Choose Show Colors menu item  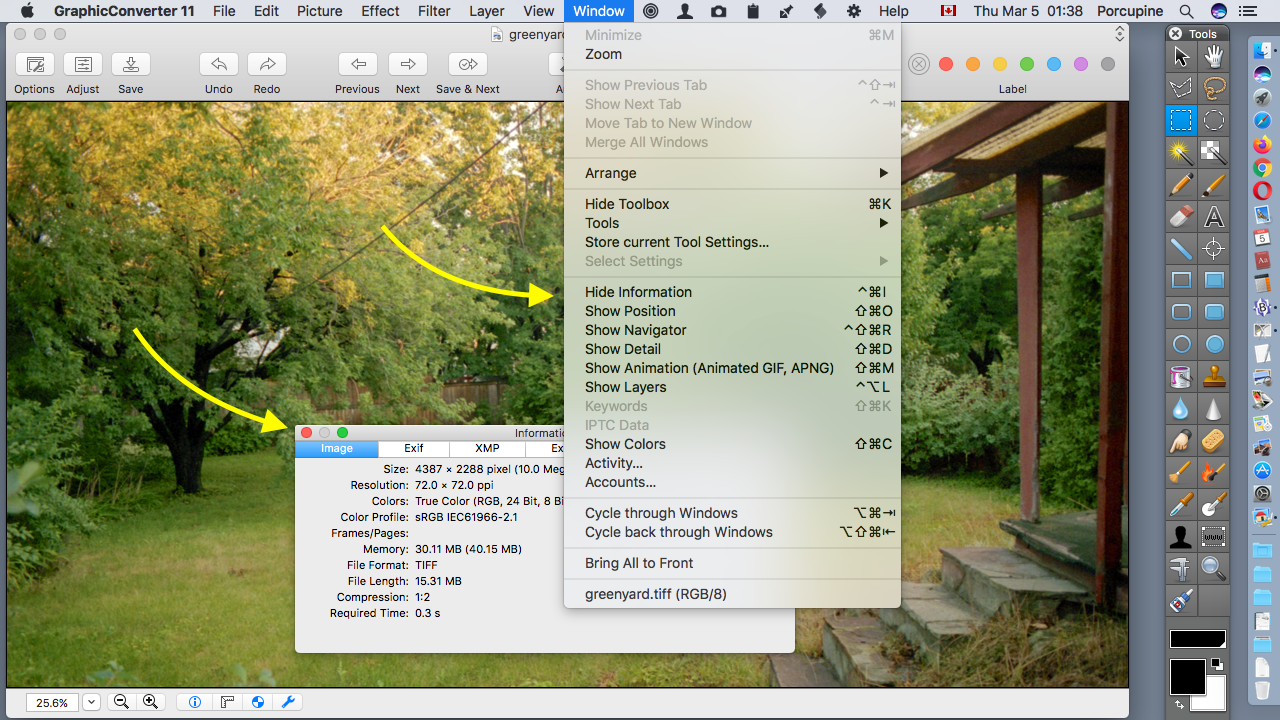[x=732, y=444]
